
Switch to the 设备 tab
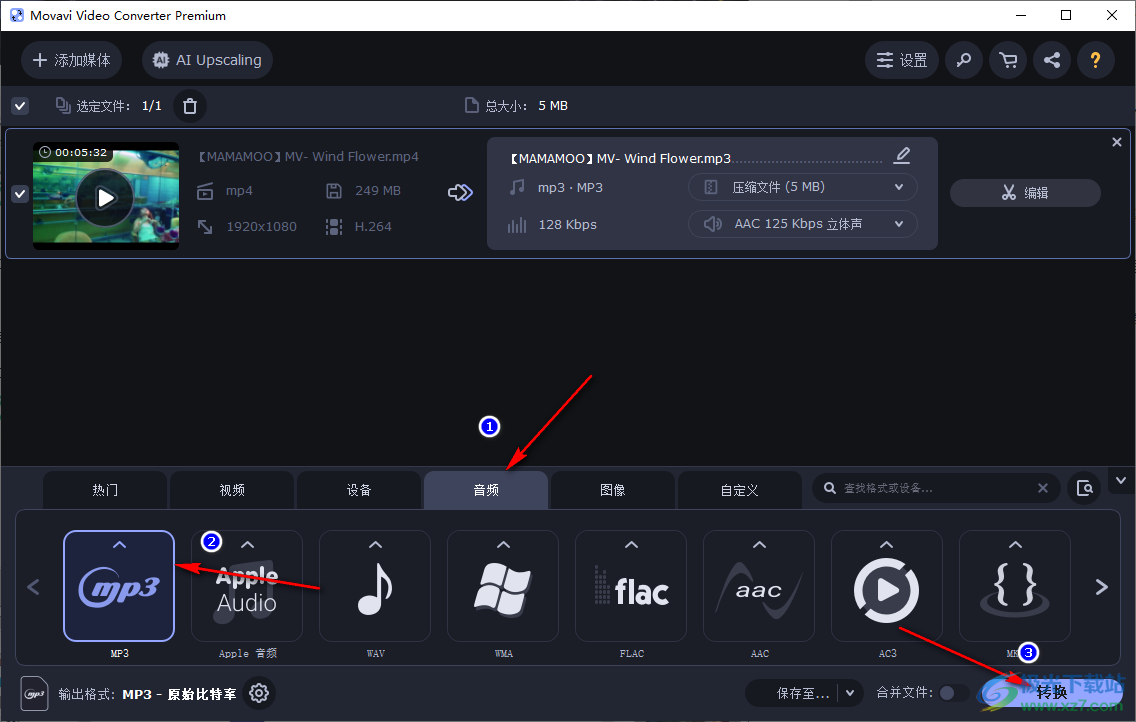[x=359, y=490]
